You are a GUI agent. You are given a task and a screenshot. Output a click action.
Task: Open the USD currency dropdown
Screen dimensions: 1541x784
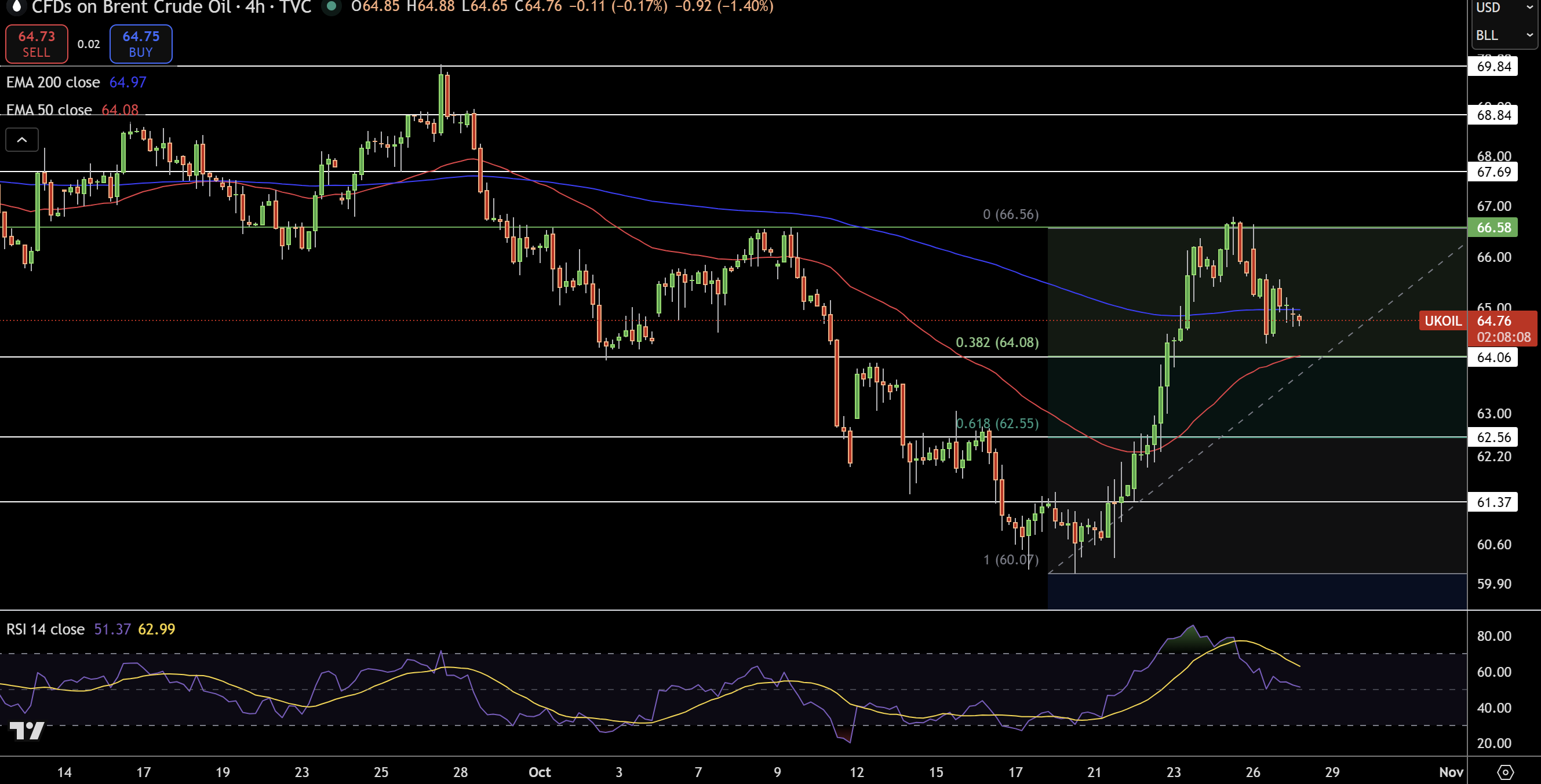click(x=1503, y=8)
